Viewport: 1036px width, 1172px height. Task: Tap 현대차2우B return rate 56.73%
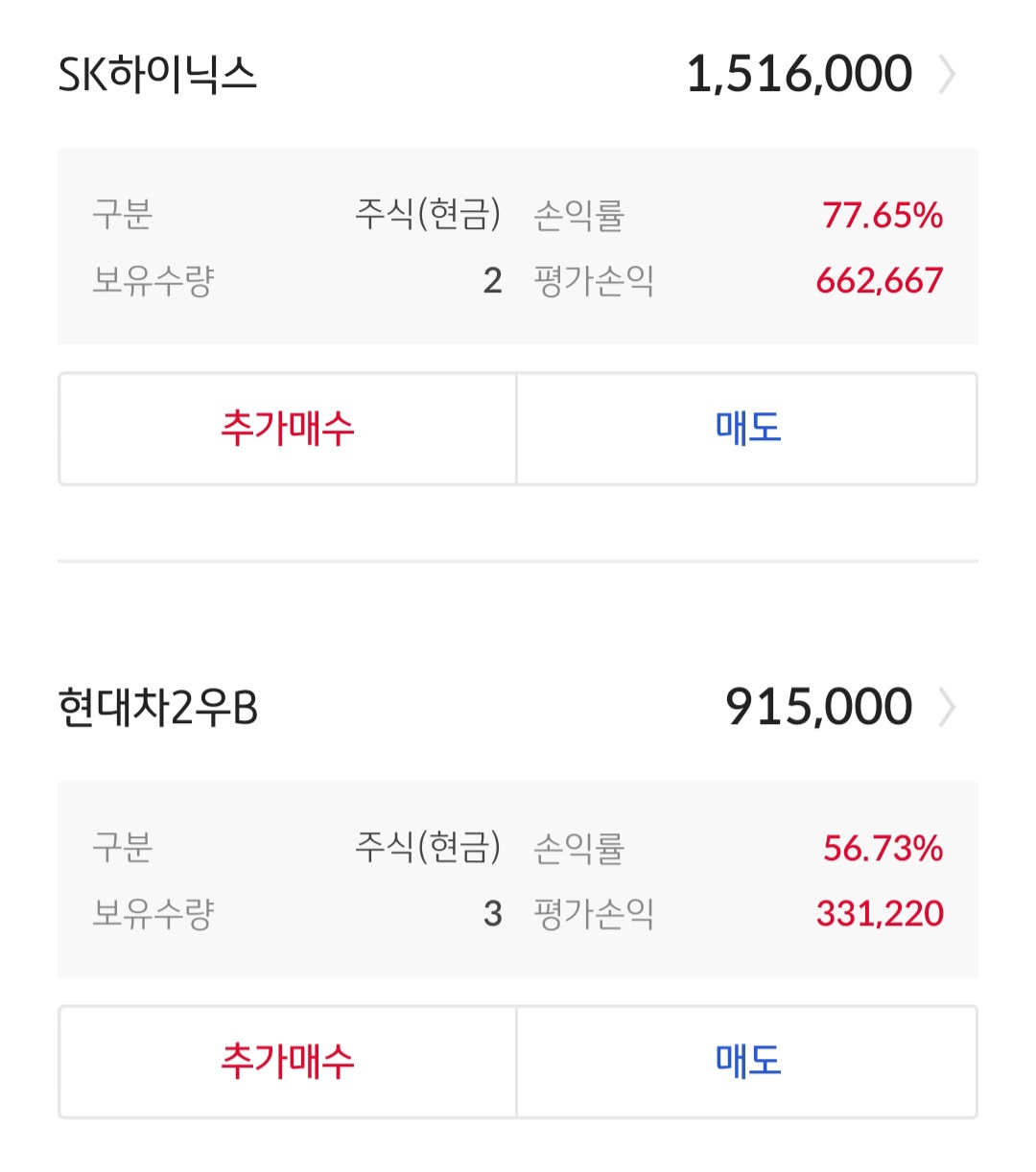point(883,849)
